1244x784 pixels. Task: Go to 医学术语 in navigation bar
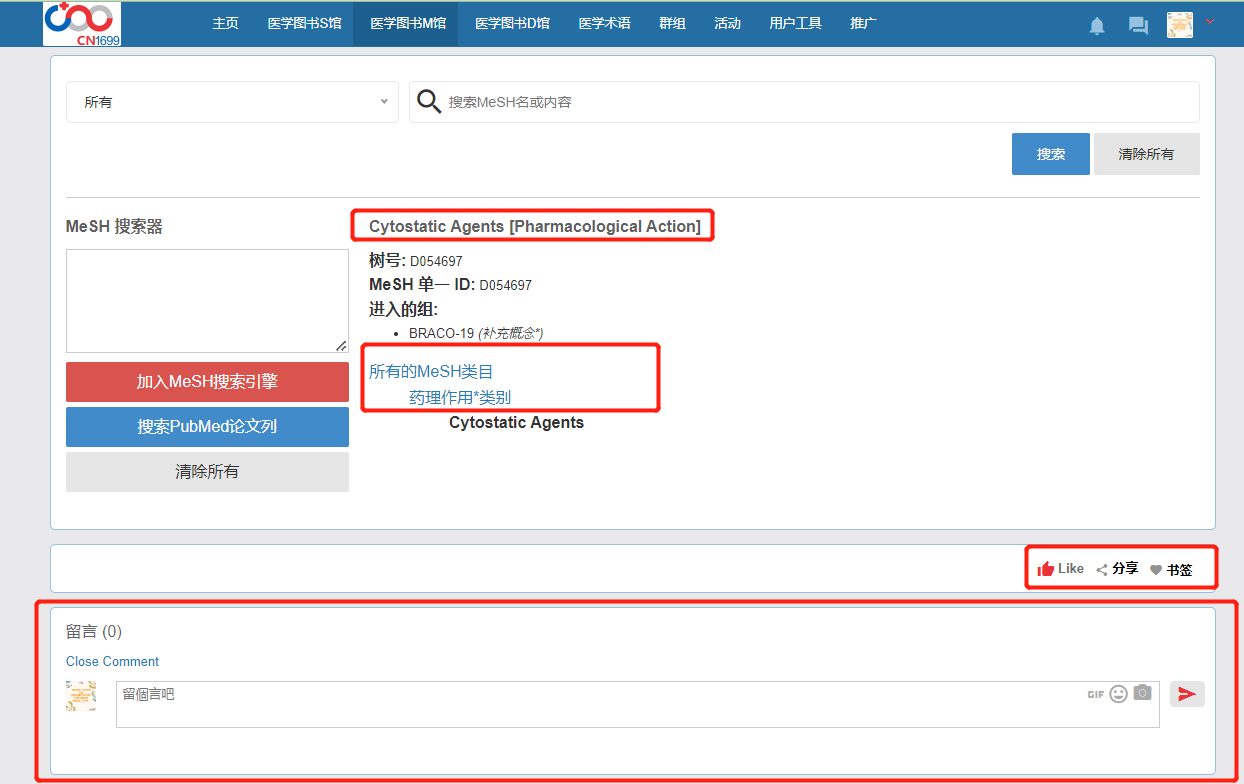[x=604, y=23]
